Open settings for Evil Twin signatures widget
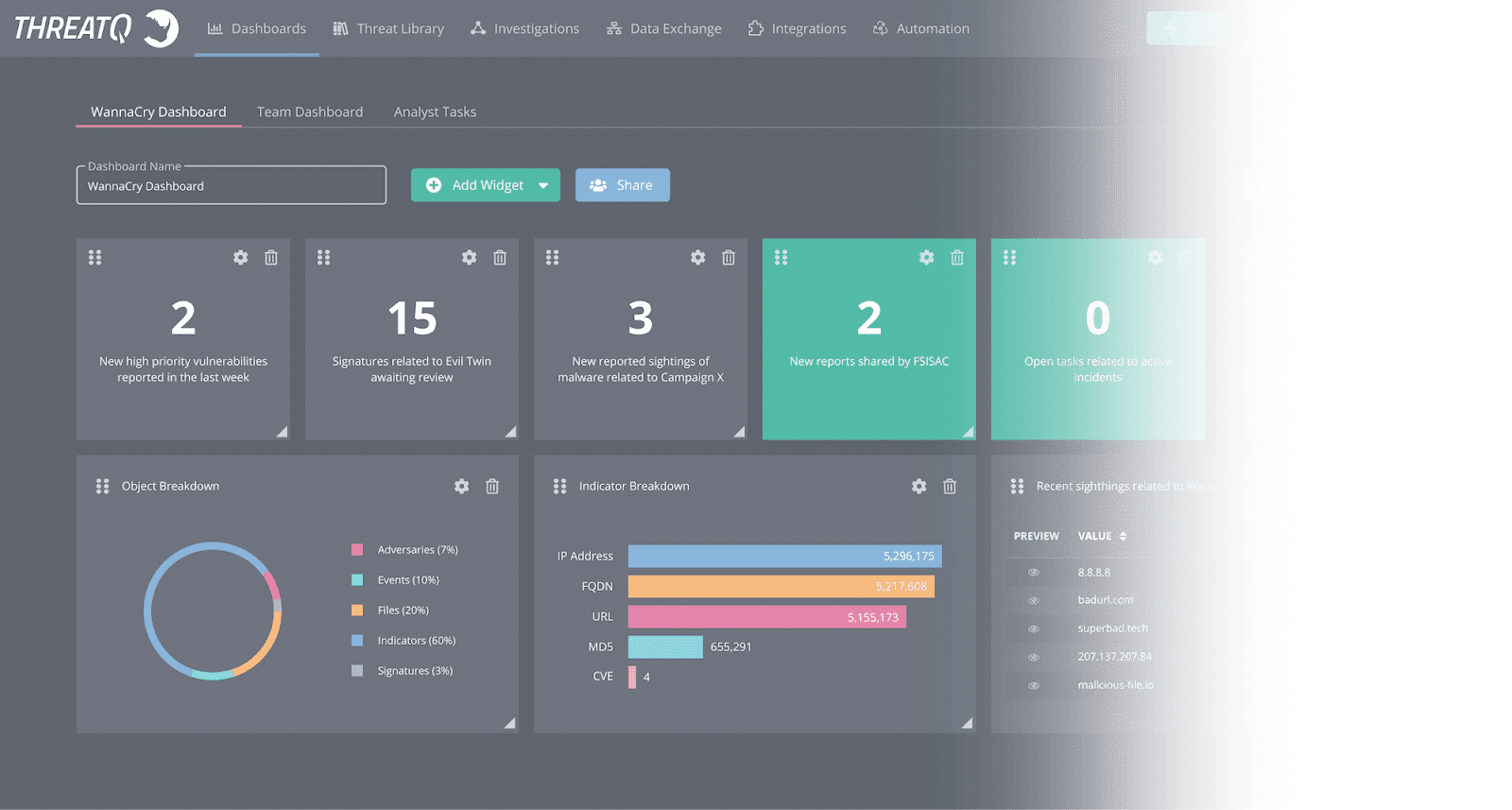 click(x=470, y=257)
